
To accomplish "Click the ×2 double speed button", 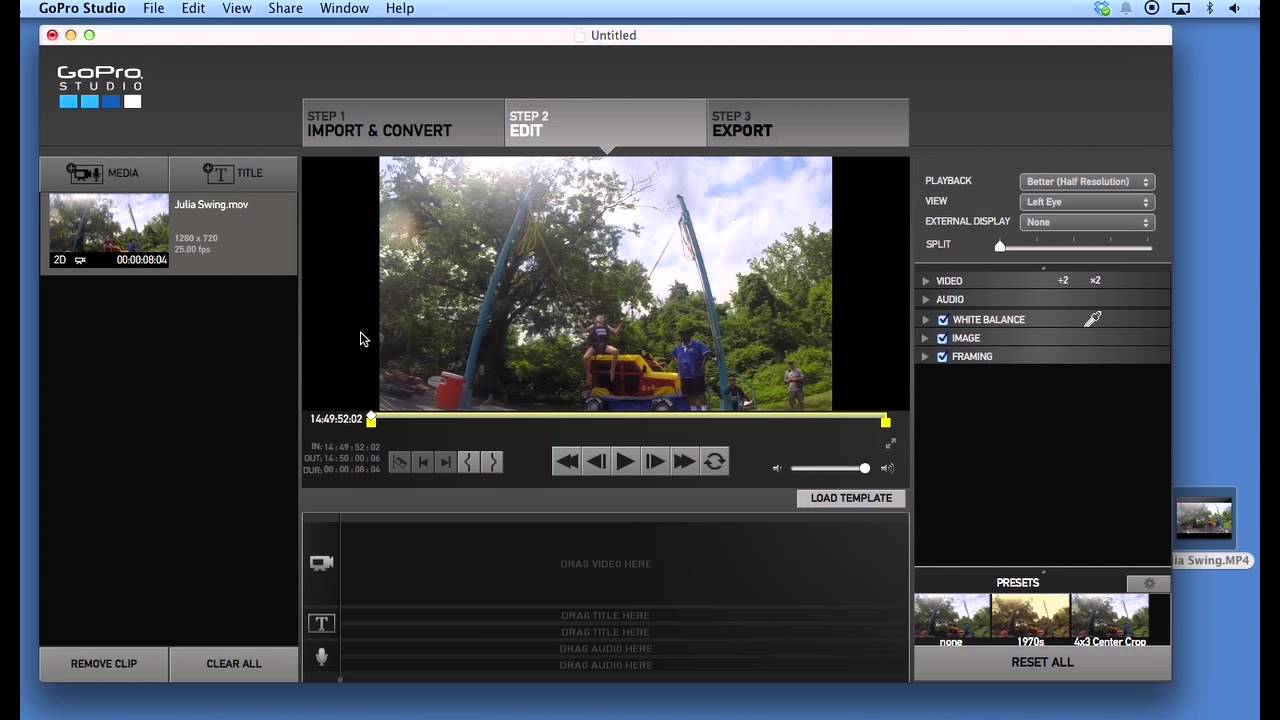I will (1095, 281).
